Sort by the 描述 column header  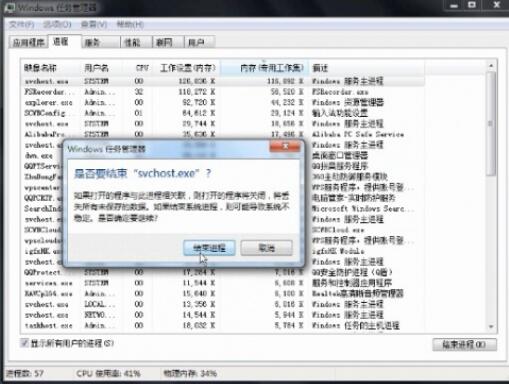[366, 68]
